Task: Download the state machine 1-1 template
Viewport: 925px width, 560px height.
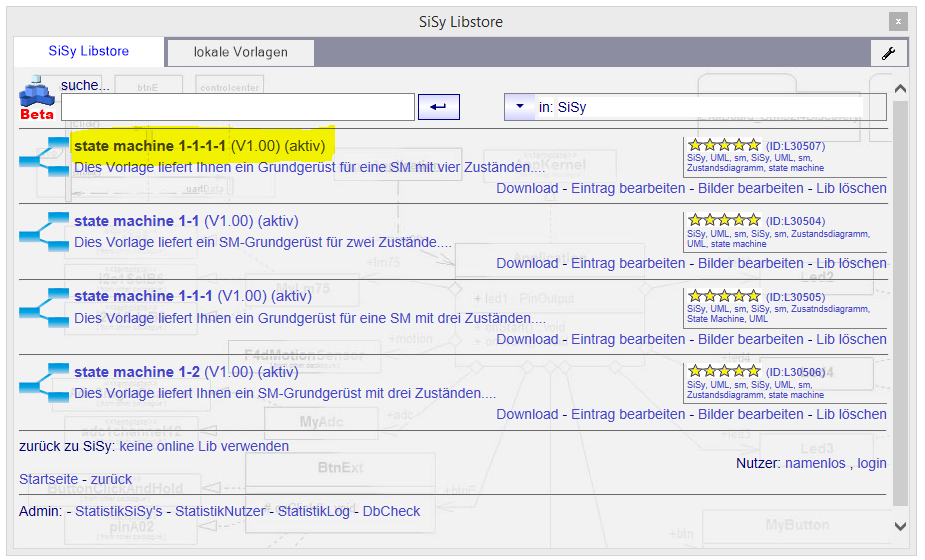Action: click(x=527, y=263)
